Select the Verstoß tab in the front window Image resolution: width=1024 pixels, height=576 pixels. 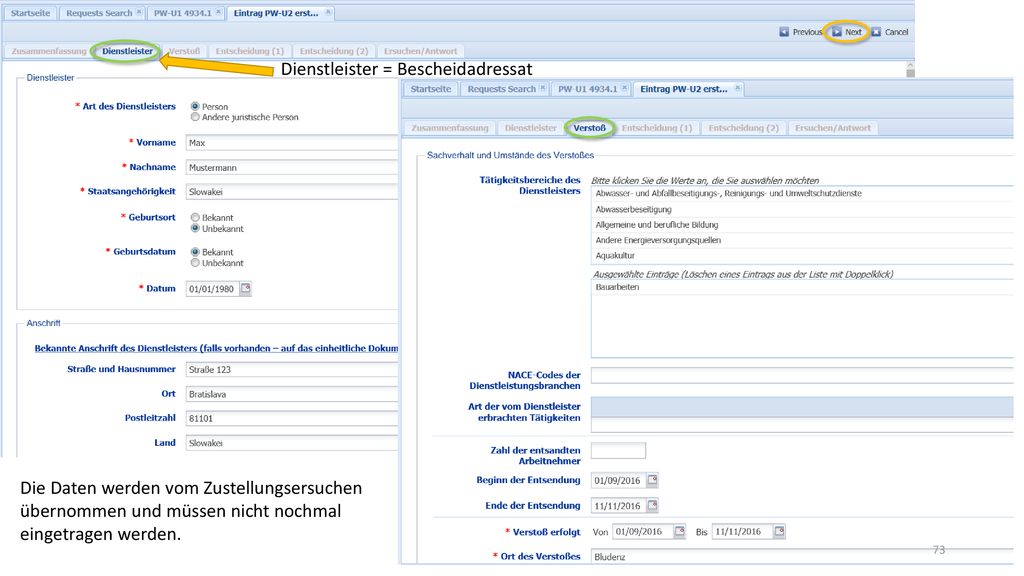(590, 128)
